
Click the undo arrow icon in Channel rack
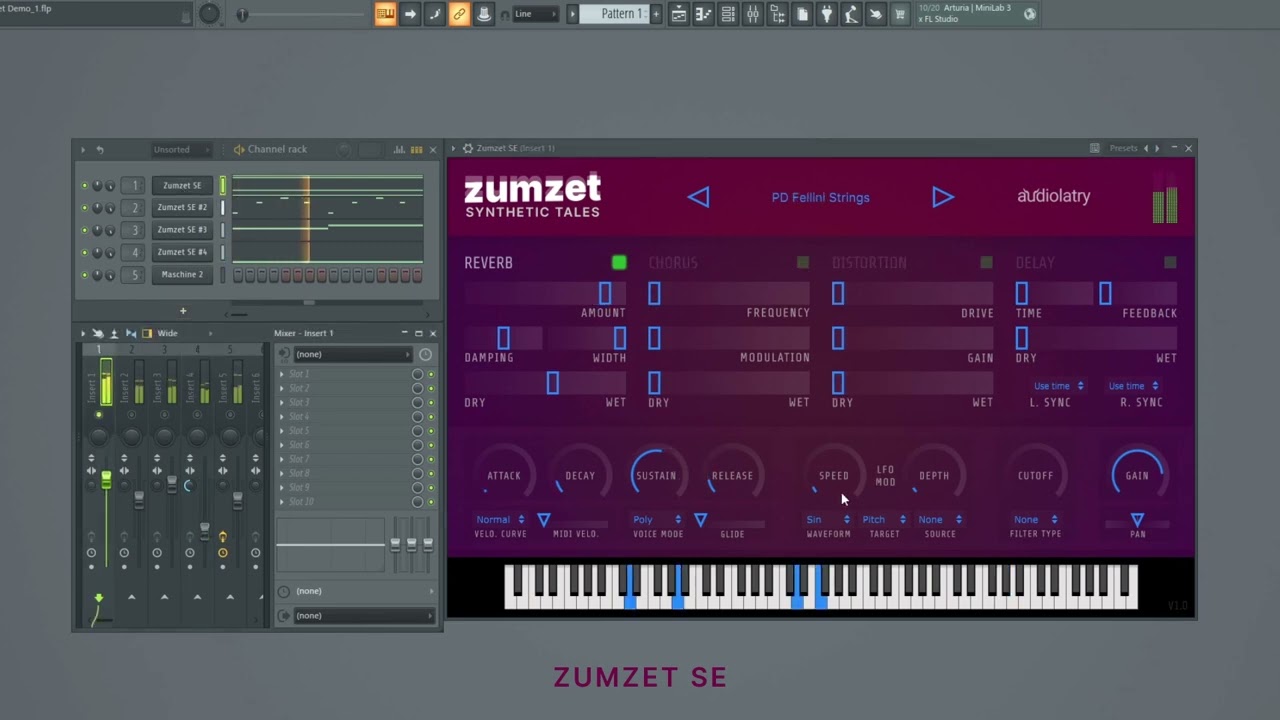click(99, 149)
